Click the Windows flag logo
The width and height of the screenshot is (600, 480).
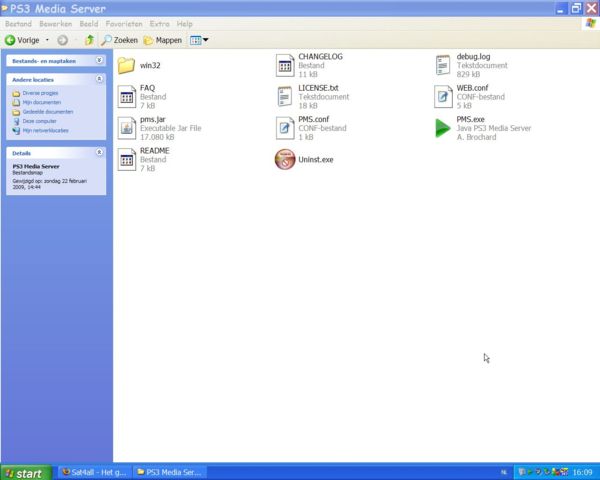click(590, 23)
